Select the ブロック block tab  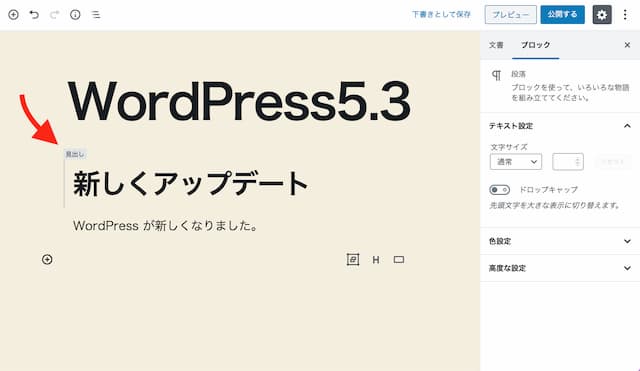pyautogui.click(x=536, y=45)
